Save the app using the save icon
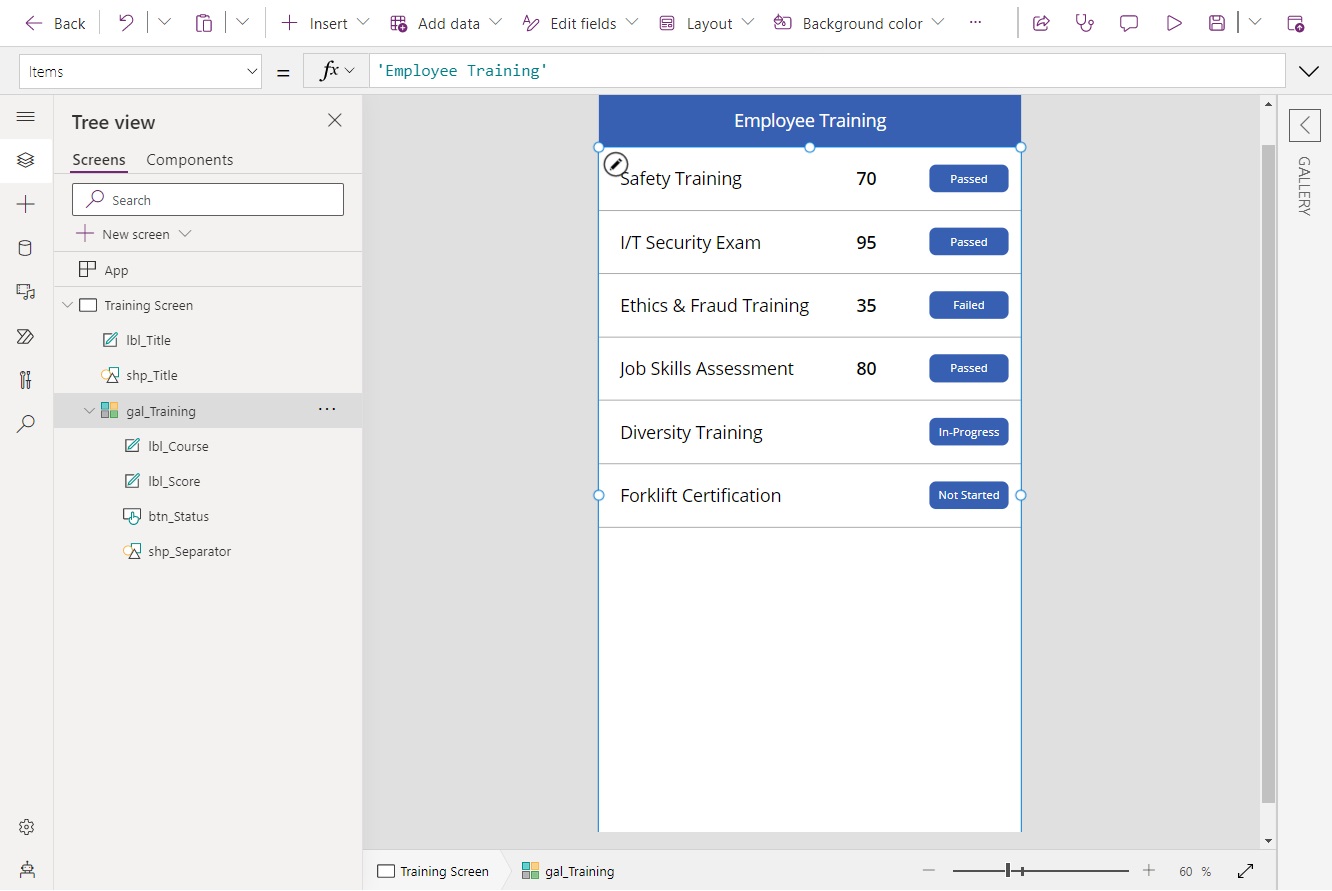Screen dimensions: 1332x891 [1216, 22]
